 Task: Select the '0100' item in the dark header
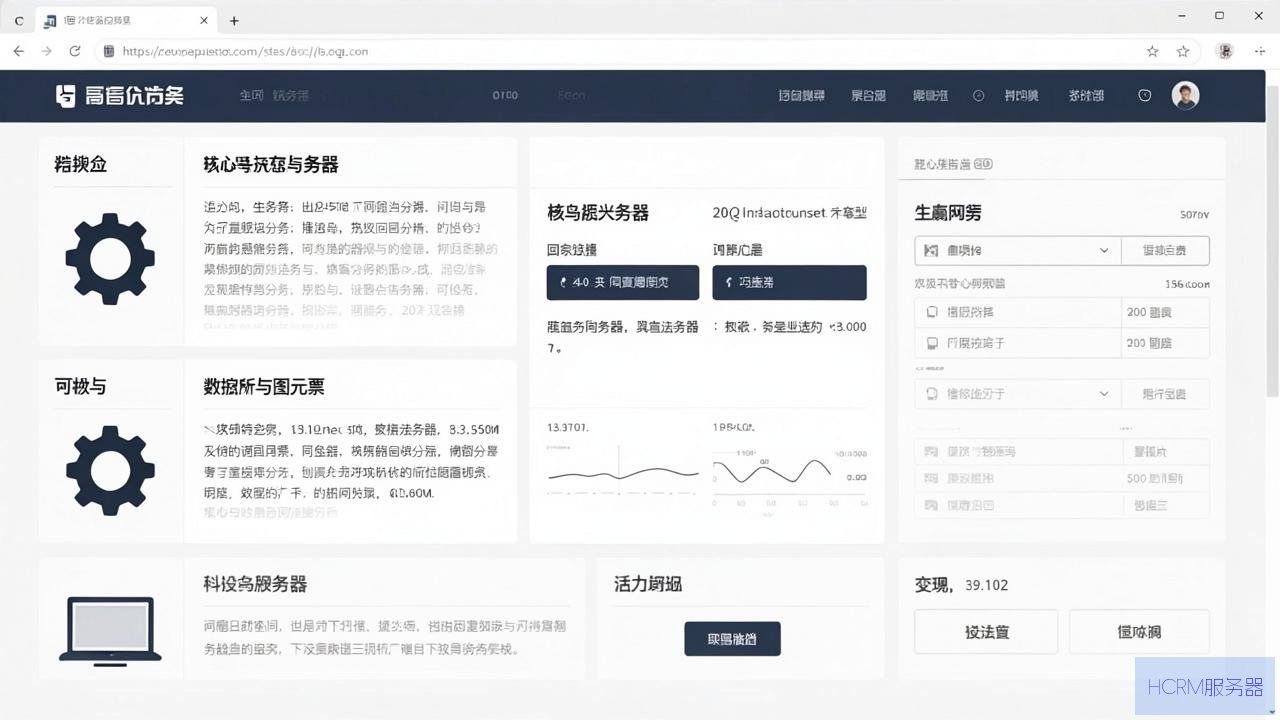click(505, 95)
